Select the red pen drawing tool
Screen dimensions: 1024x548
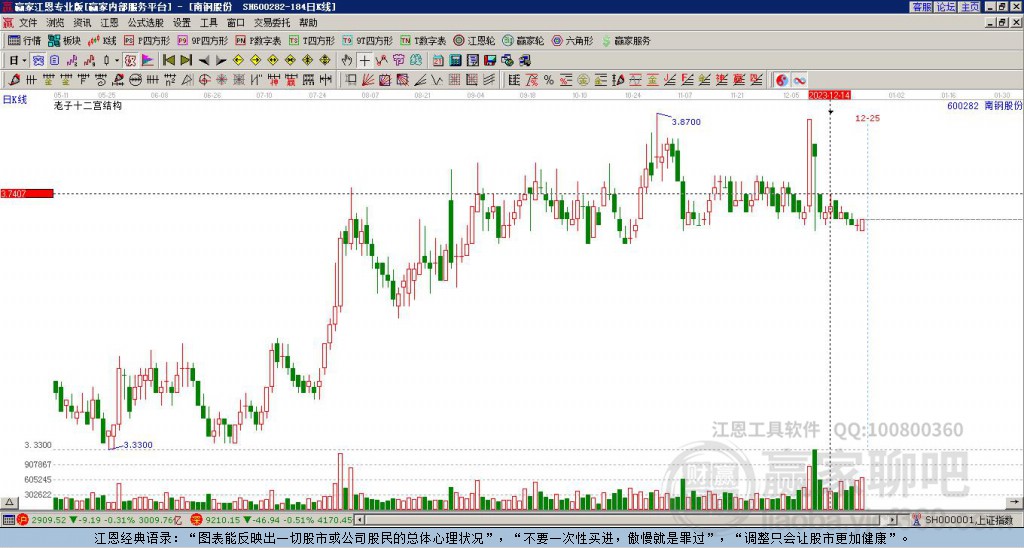click(14, 80)
